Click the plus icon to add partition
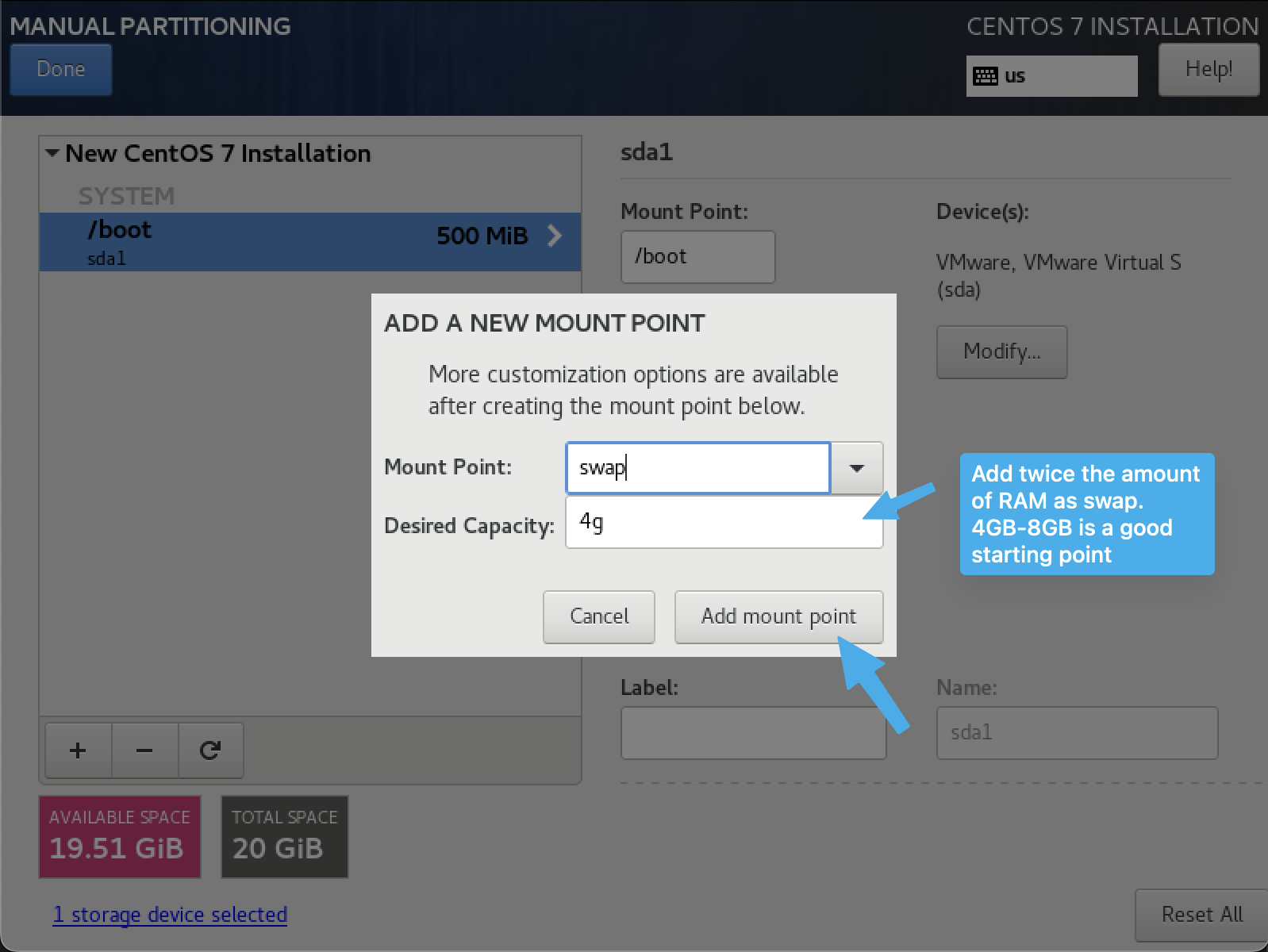The image size is (1268, 952). pos(78,750)
